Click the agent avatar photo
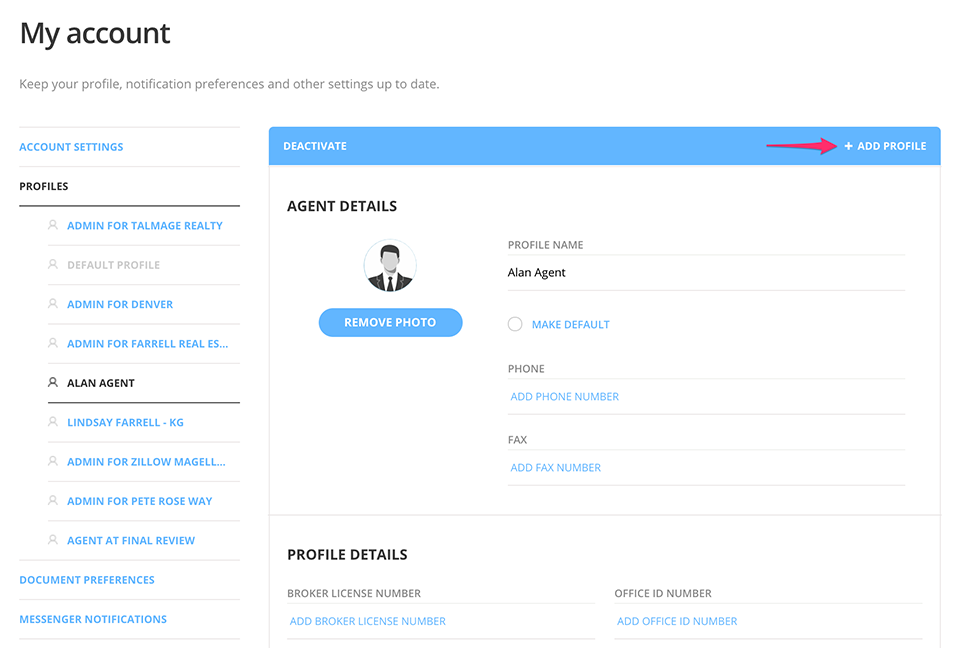 [390, 267]
